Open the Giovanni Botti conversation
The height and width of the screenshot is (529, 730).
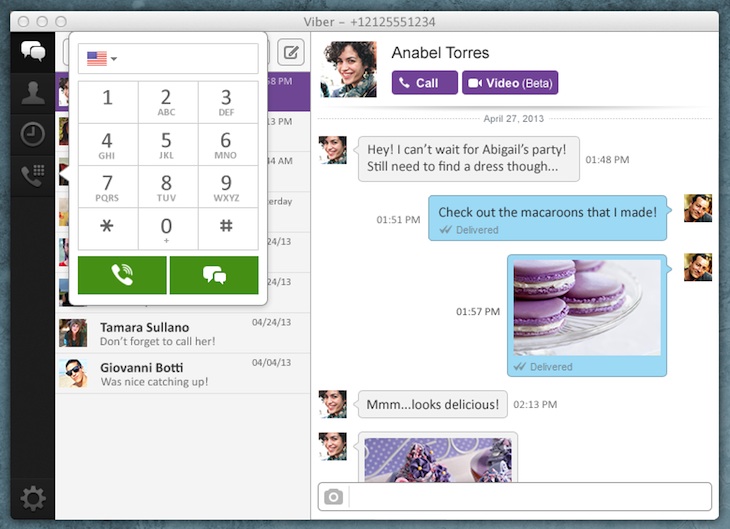[182, 373]
